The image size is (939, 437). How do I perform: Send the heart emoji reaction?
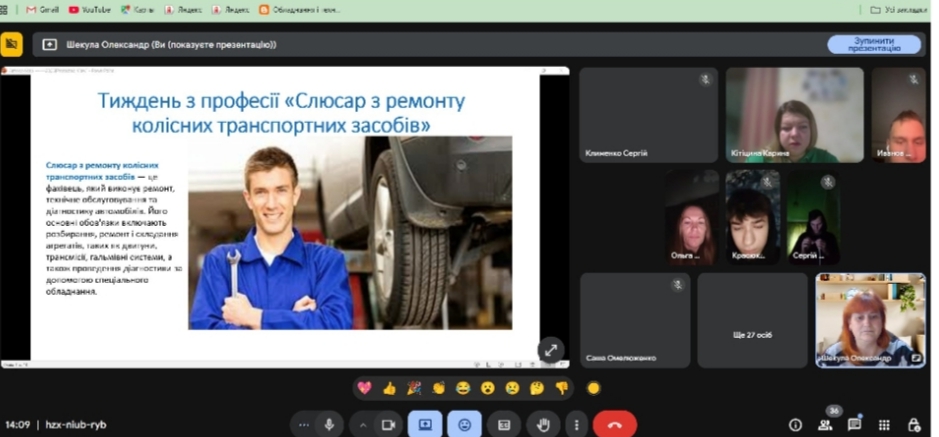[364, 388]
